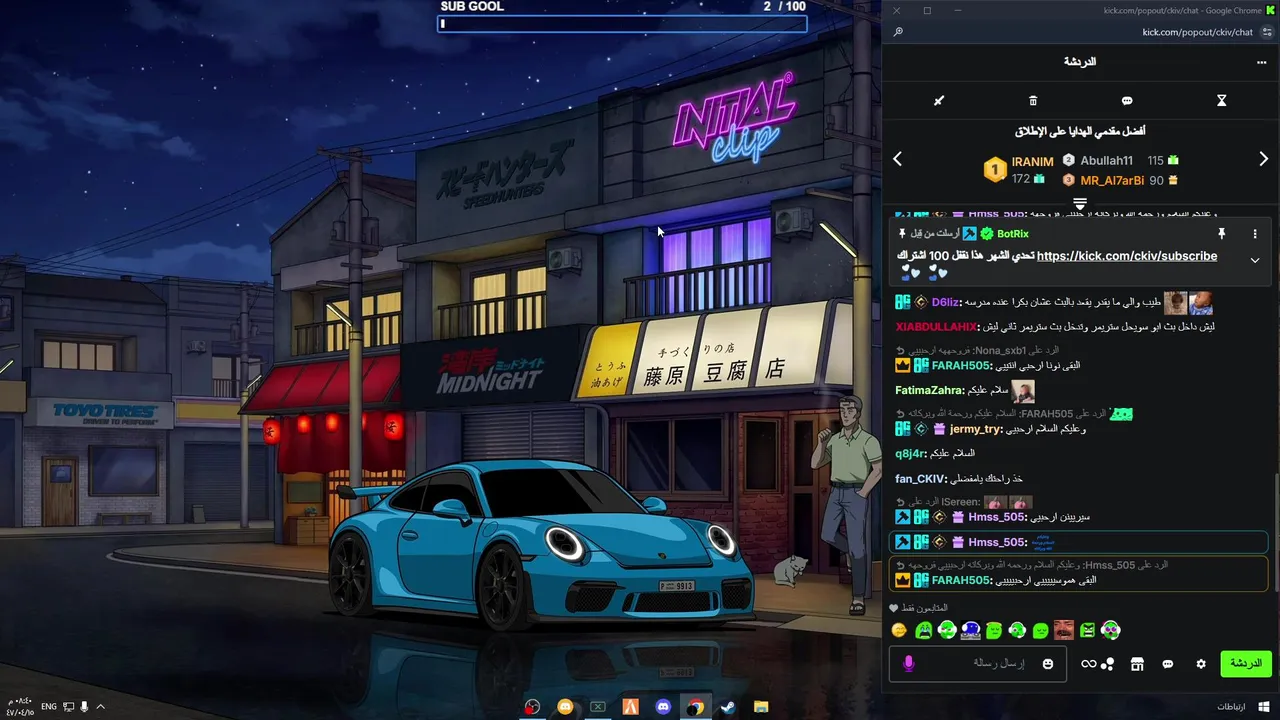Click the jermy_try username in chat
1280x720 pixels.
point(976,429)
